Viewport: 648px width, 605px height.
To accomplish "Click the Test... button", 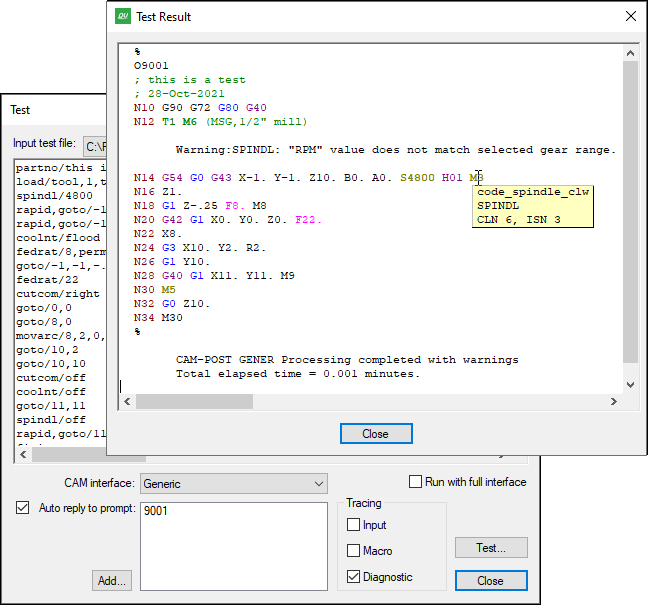I will tap(491, 548).
